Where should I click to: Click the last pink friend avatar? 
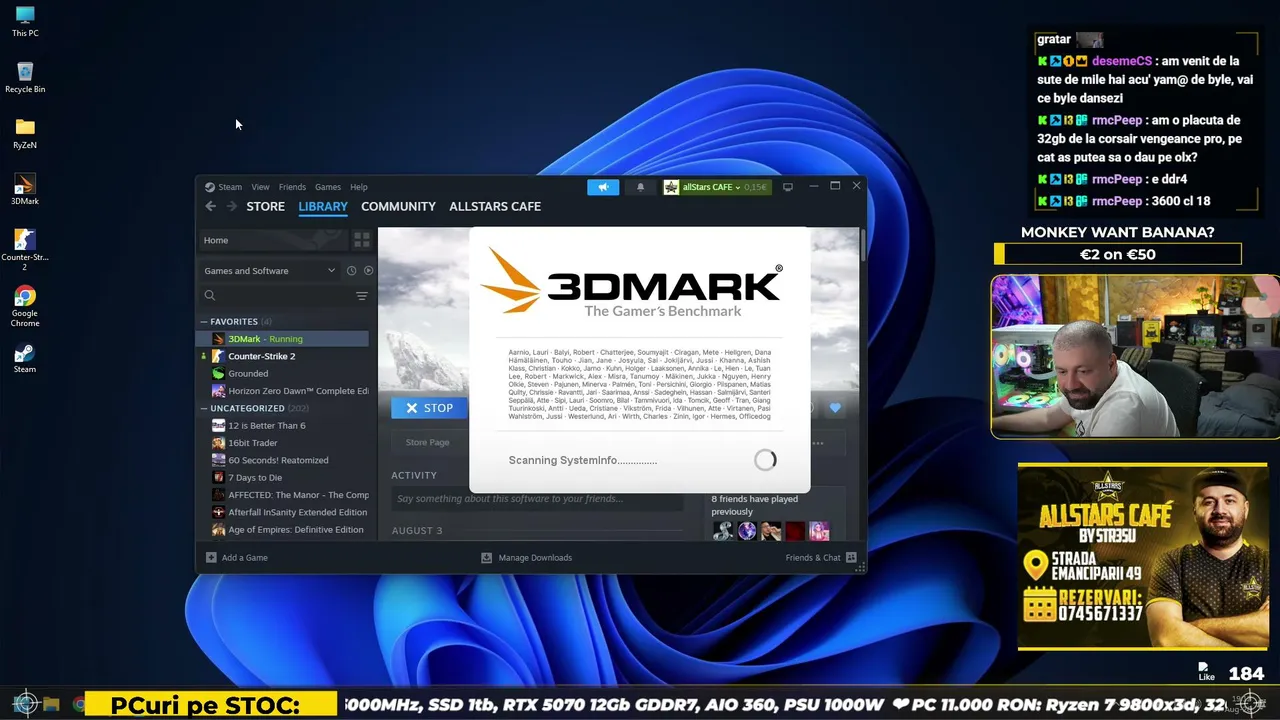[x=819, y=531]
